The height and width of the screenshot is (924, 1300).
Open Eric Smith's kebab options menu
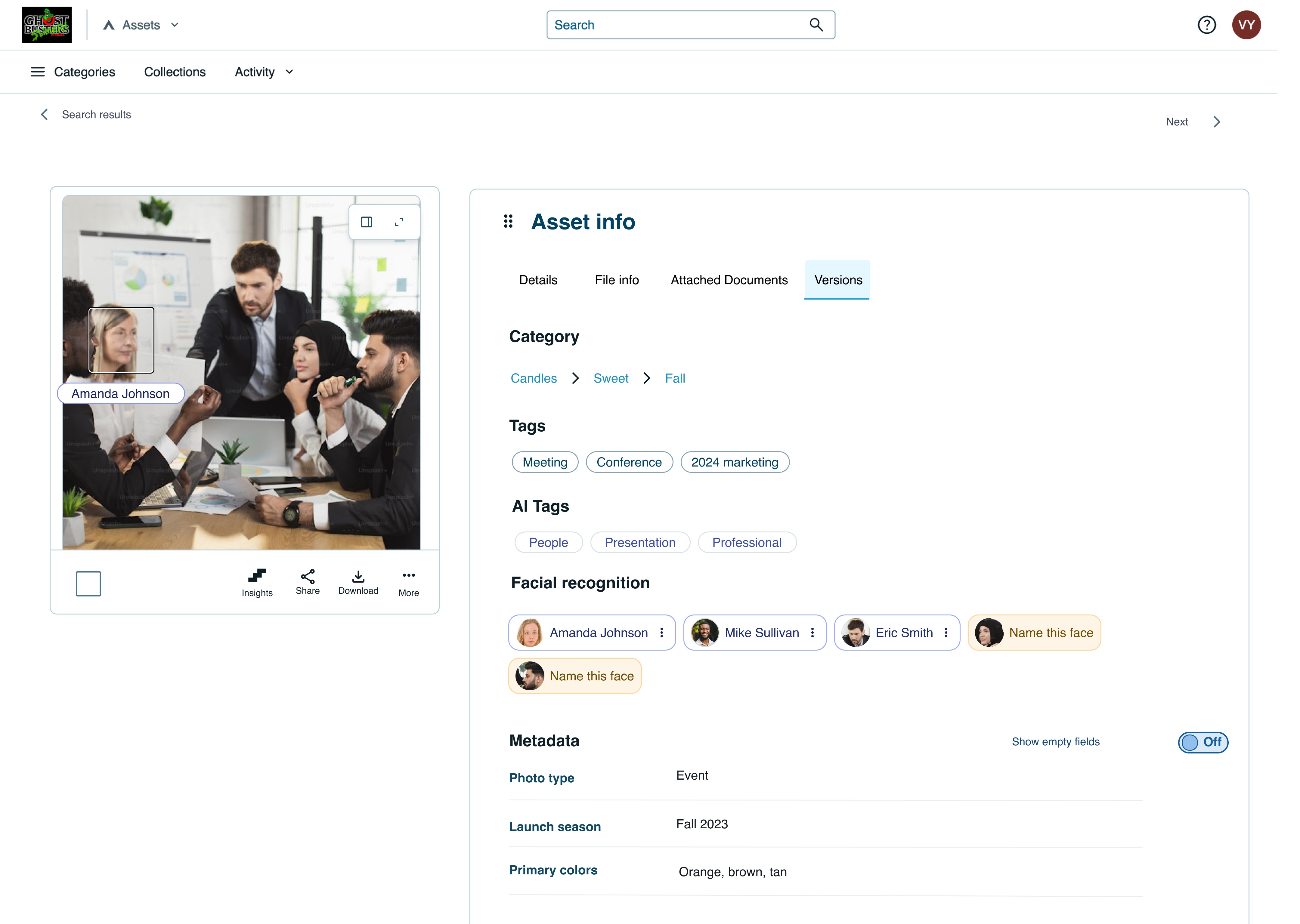(x=946, y=633)
